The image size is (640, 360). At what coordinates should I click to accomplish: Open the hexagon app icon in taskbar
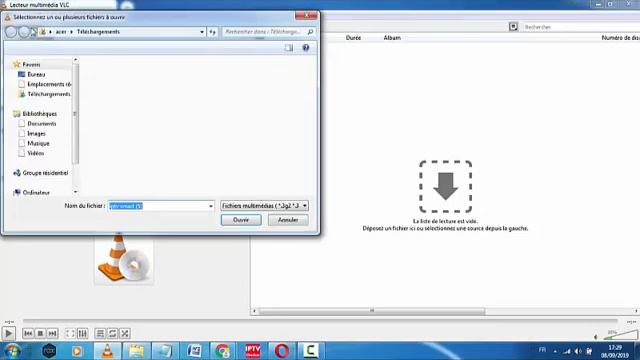click(49, 351)
